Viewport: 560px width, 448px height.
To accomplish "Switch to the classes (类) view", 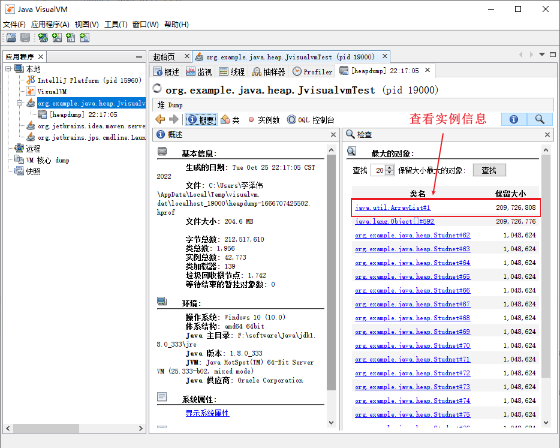I will pyautogui.click(x=230, y=120).
